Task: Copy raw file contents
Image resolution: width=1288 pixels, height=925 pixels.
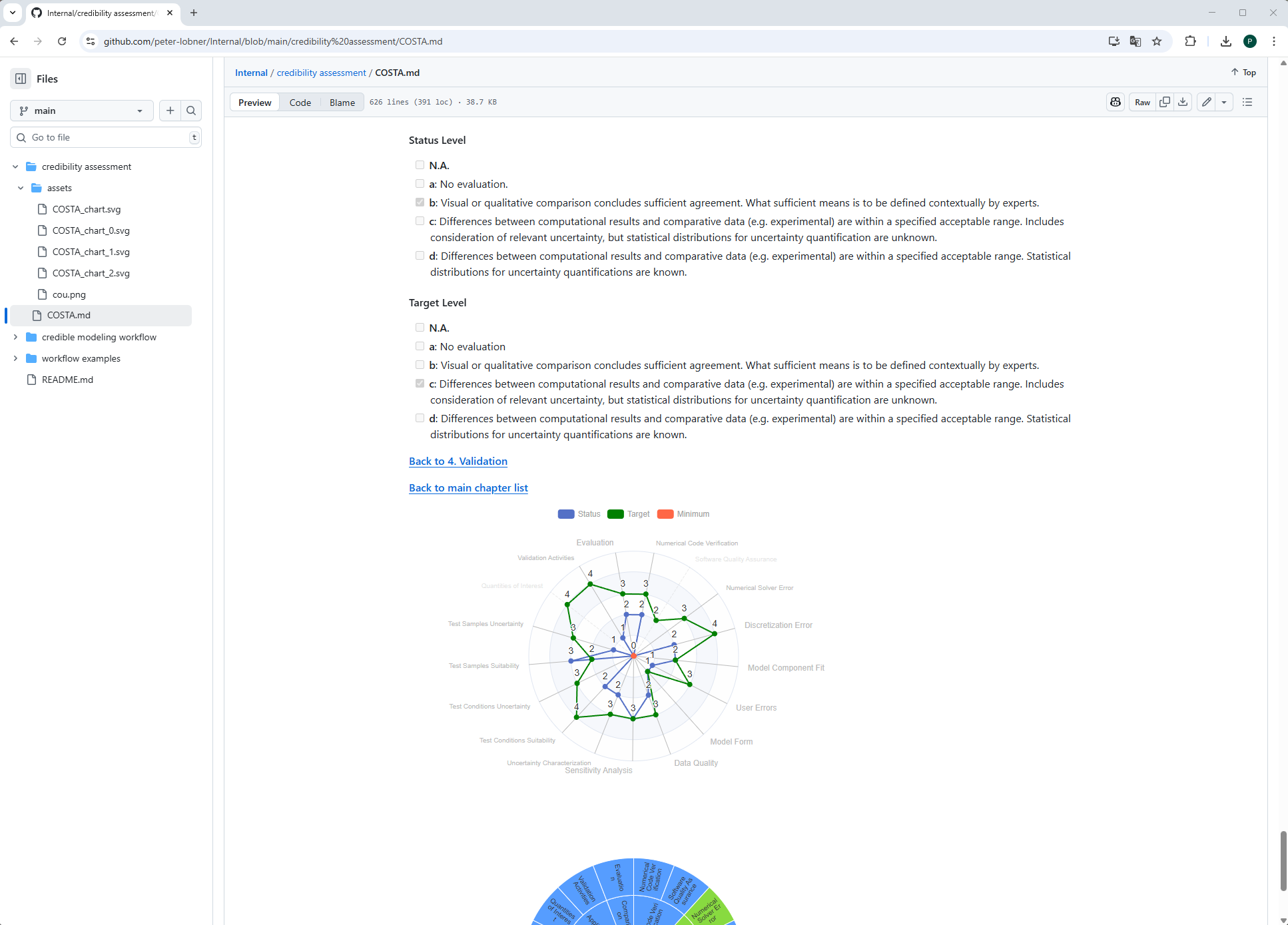Action: [x=1164, y=102]
